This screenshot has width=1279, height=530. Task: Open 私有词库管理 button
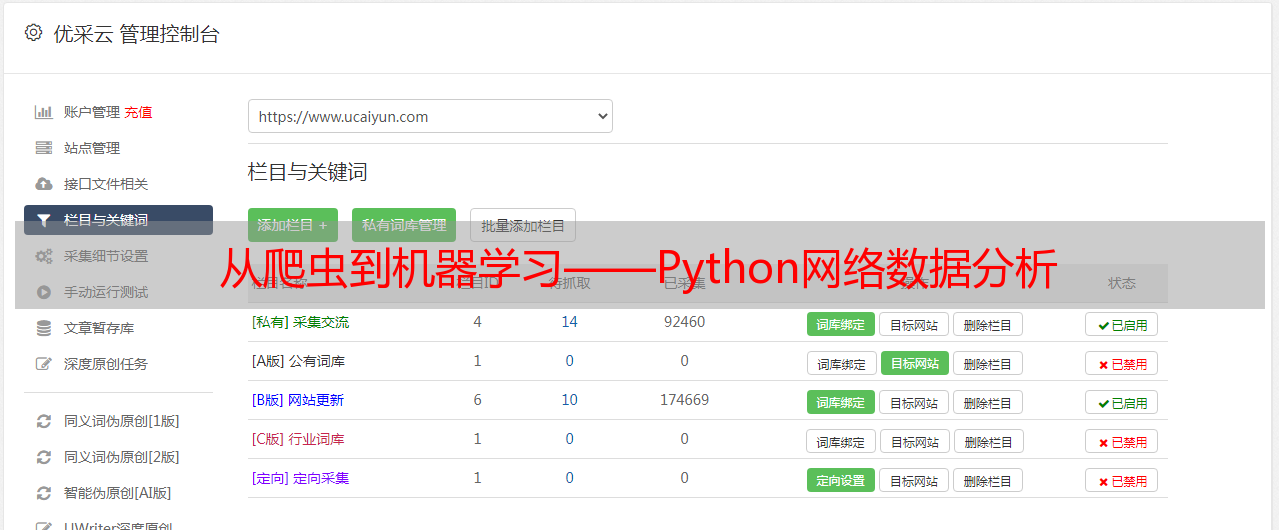click(404, 225)
